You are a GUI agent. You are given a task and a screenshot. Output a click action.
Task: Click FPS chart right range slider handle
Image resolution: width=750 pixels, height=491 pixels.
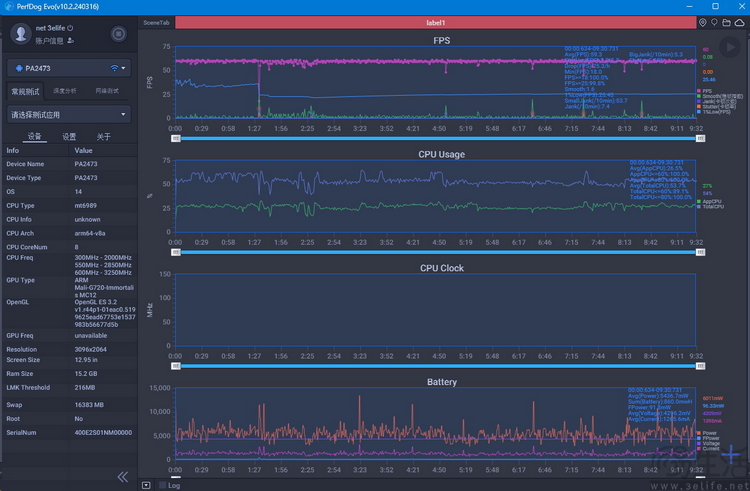coord(700,138)
